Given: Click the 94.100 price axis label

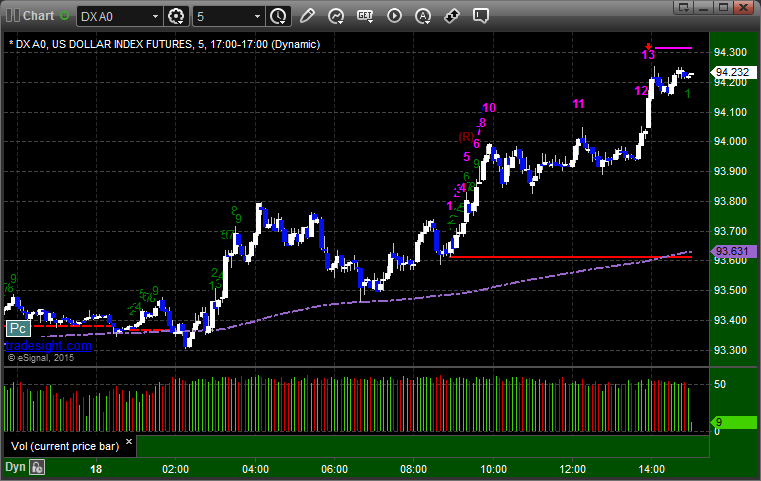Looking at the screenshot, I should [730, 112].
